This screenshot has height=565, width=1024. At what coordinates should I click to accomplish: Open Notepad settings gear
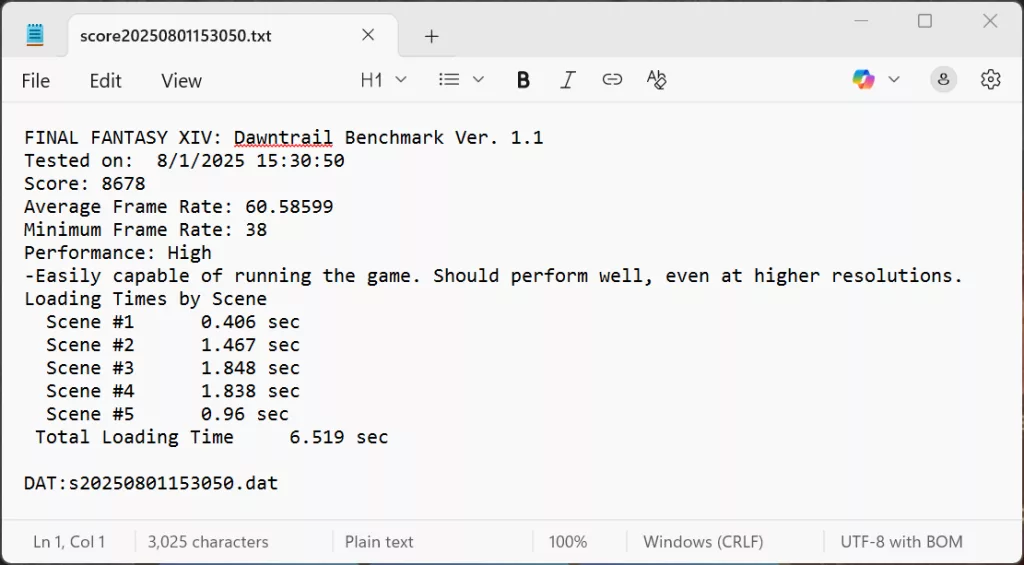click(x=990, y=80)
